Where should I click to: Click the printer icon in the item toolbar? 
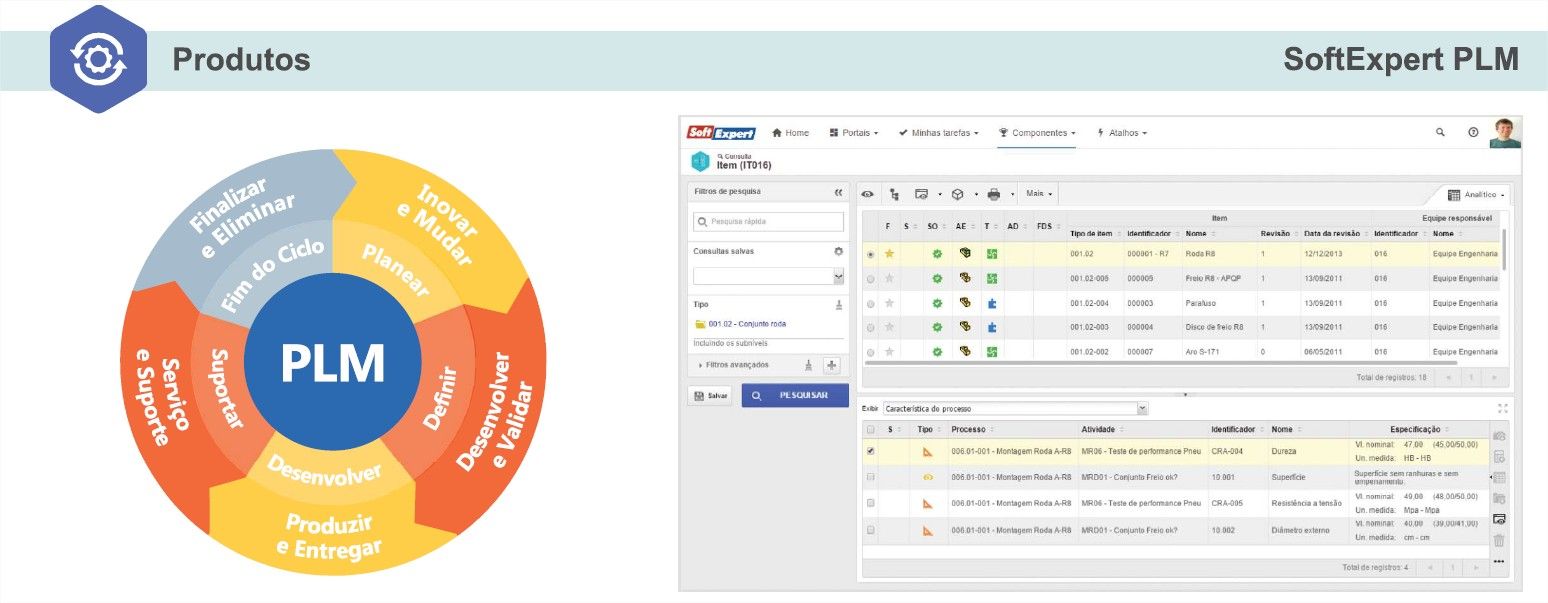993,194
